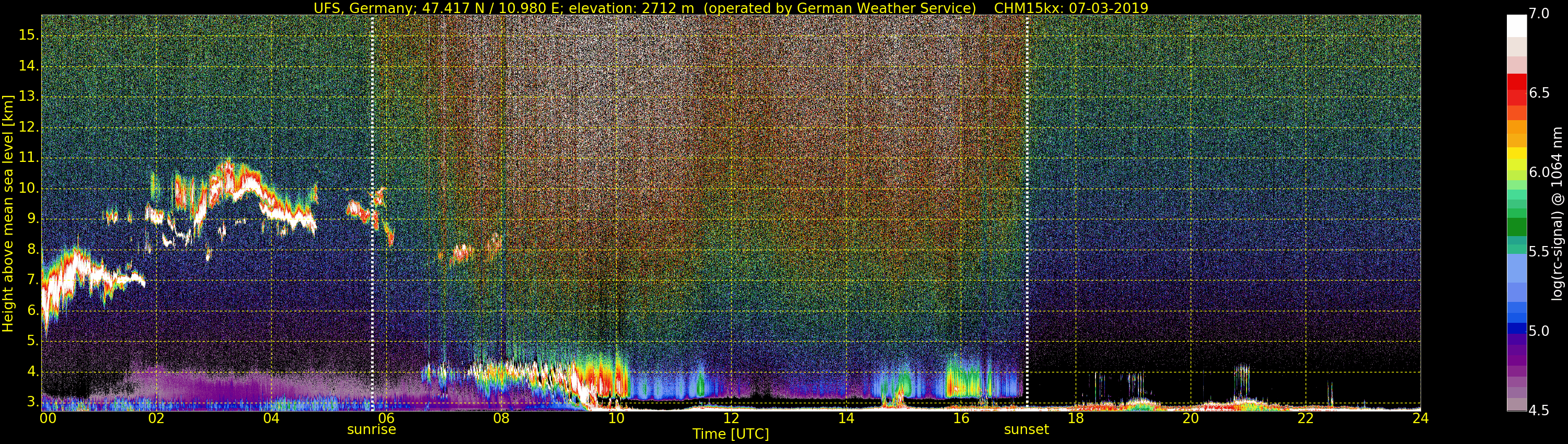Click the 'CHM15kx: 07-03-2019' title text
Image resolution: width=1568 pixels, height=444 pixels.
(1071, 8)
